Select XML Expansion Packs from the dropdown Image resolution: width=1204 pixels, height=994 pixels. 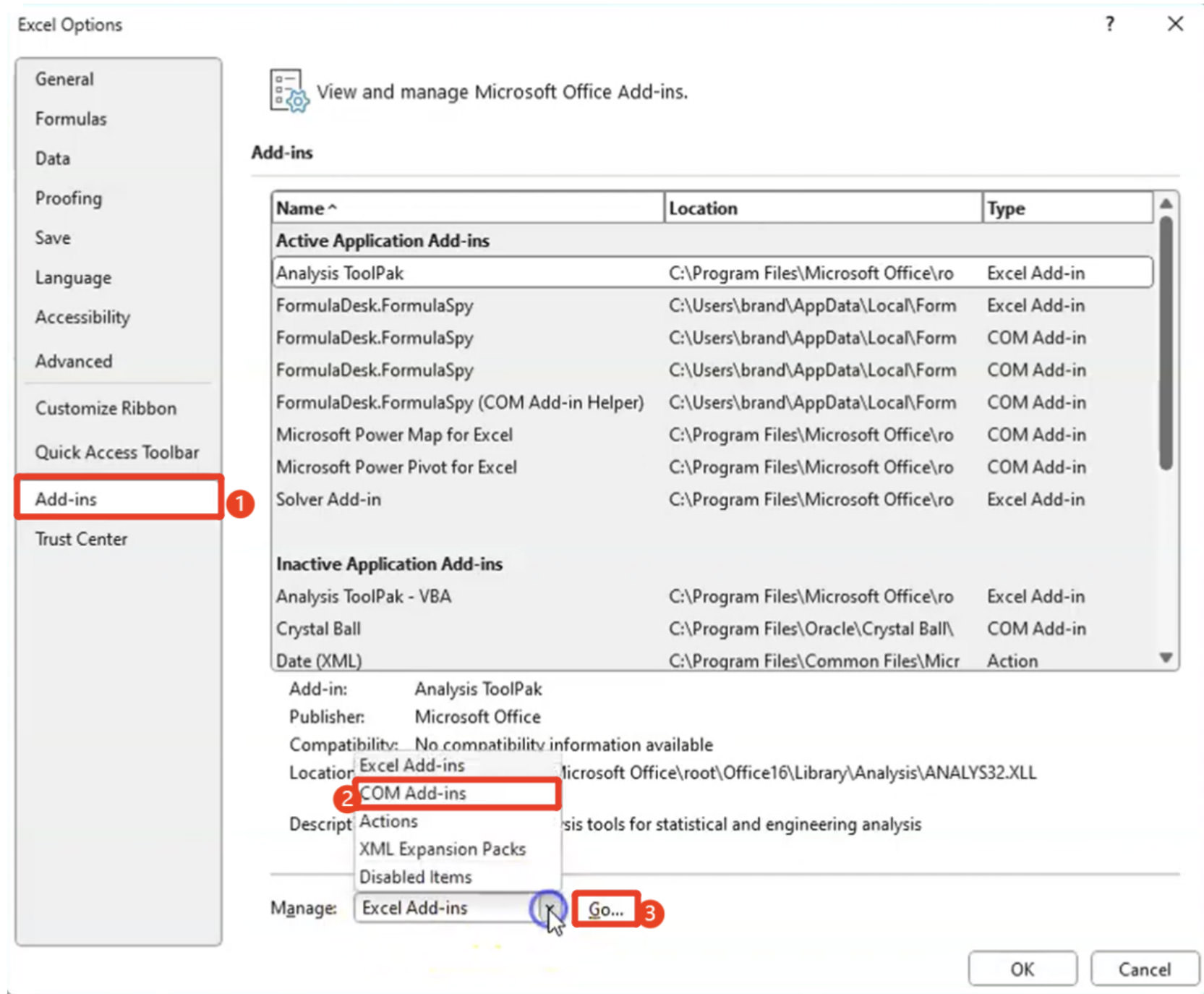point(442,849)
